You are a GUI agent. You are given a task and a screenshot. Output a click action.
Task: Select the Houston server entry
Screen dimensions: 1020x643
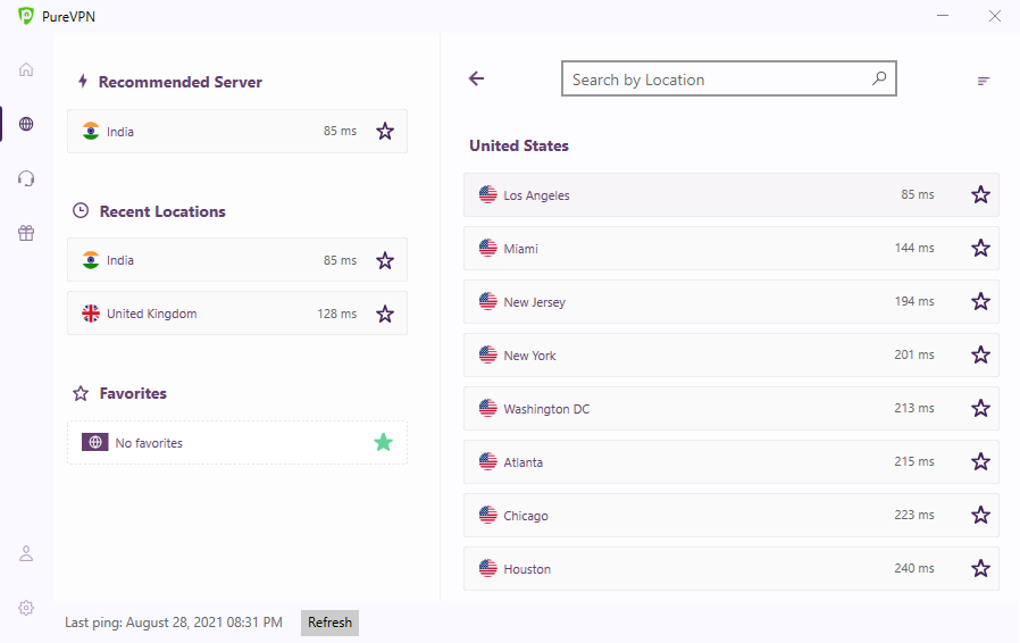(x=700, y=568)
